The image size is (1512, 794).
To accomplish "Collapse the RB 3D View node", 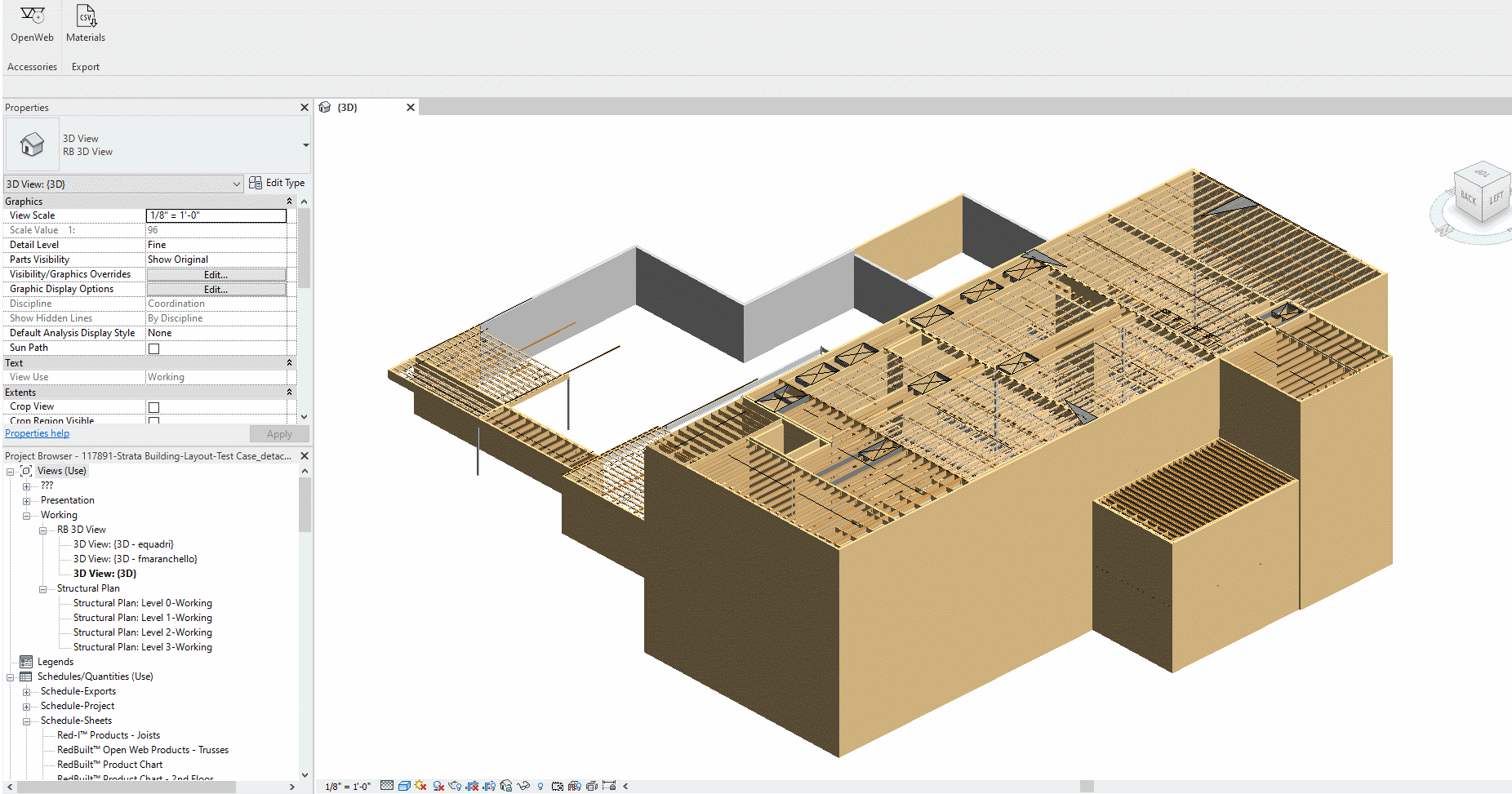I will pos(42,530).
